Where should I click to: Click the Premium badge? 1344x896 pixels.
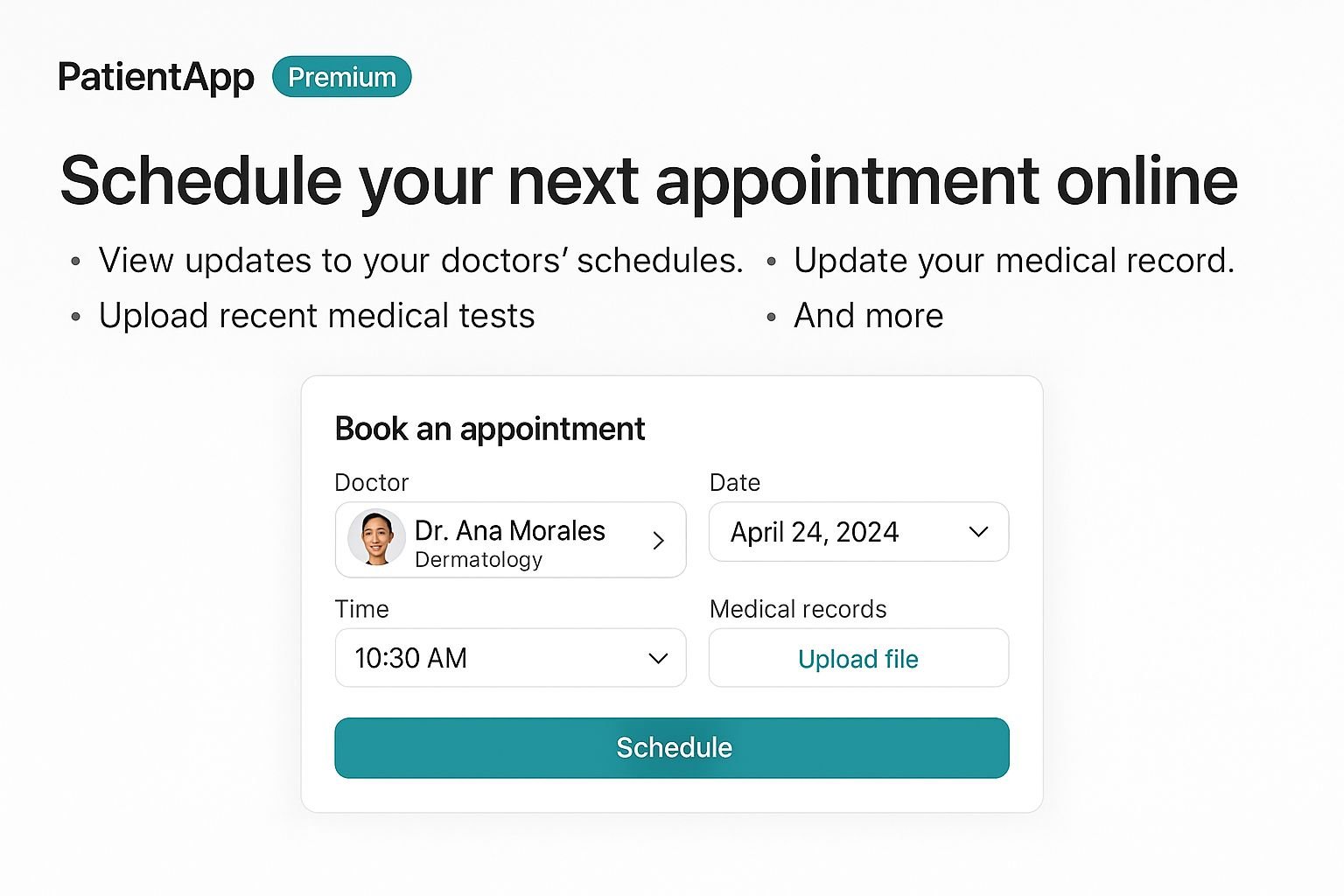click(x=342, y=77)
